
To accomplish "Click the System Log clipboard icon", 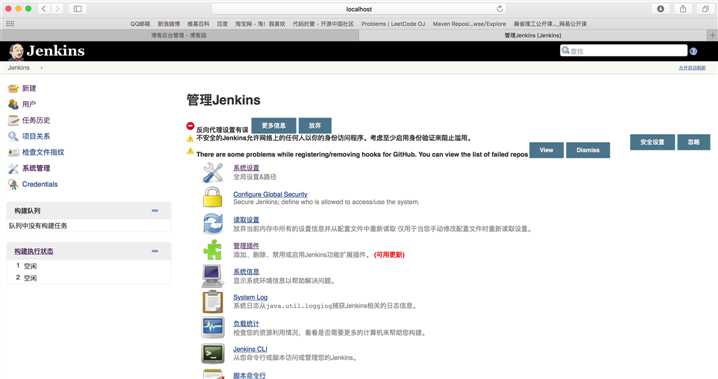I will coord(213,302).
